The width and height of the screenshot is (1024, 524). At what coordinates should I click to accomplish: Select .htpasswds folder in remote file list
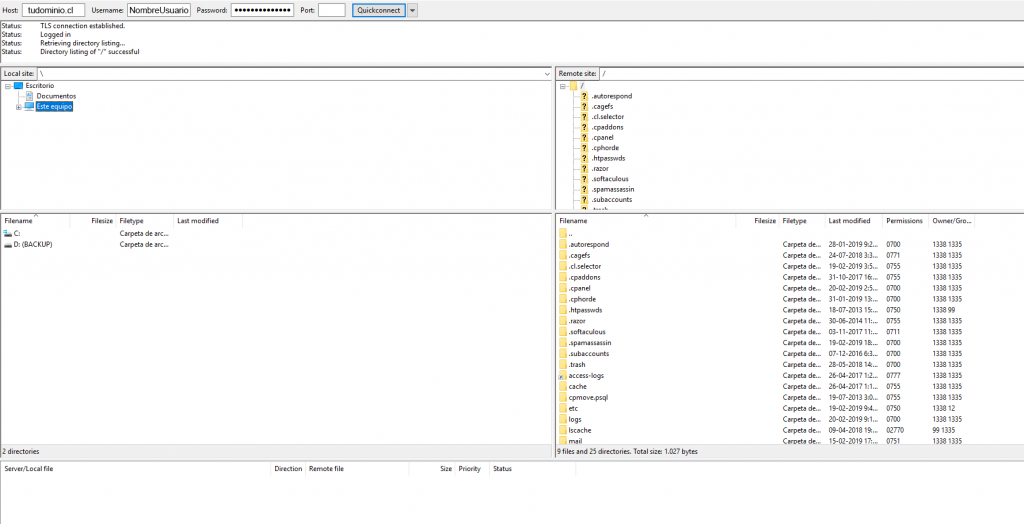click(x=585, y=310)
